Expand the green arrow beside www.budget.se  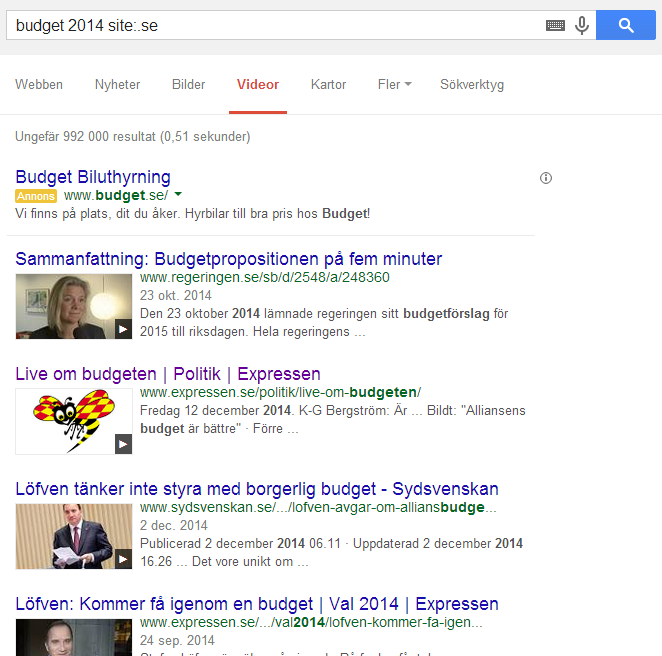click(x=178, y=194)
